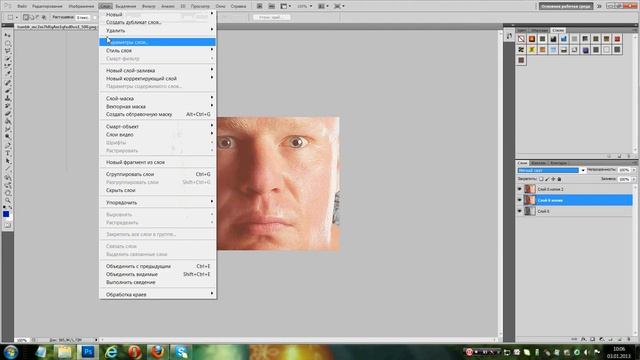Open Skype from the taskbar
Image resolution: width=640 pixels, height=360 pixels.
coord(181,352)
